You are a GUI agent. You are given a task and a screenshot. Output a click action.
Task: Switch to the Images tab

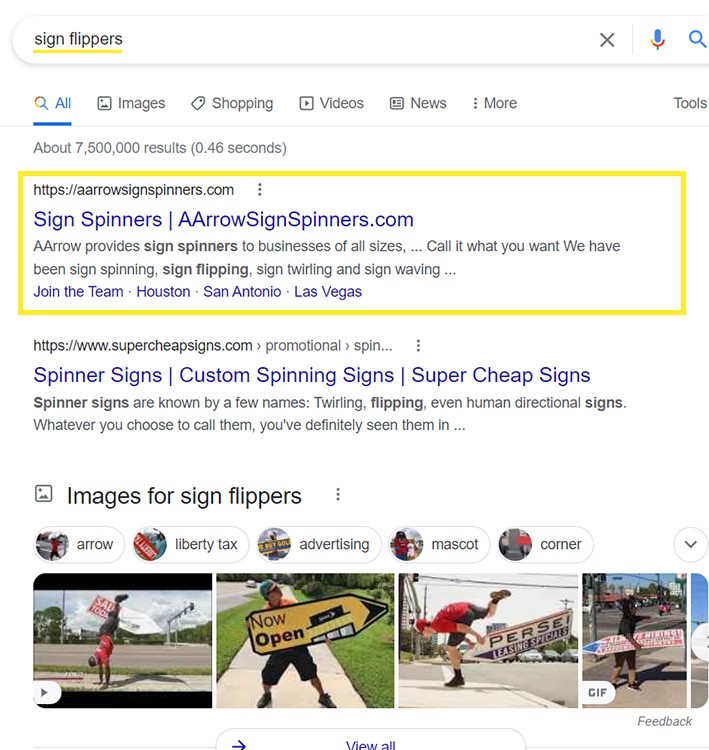click(x=132, y=103)
